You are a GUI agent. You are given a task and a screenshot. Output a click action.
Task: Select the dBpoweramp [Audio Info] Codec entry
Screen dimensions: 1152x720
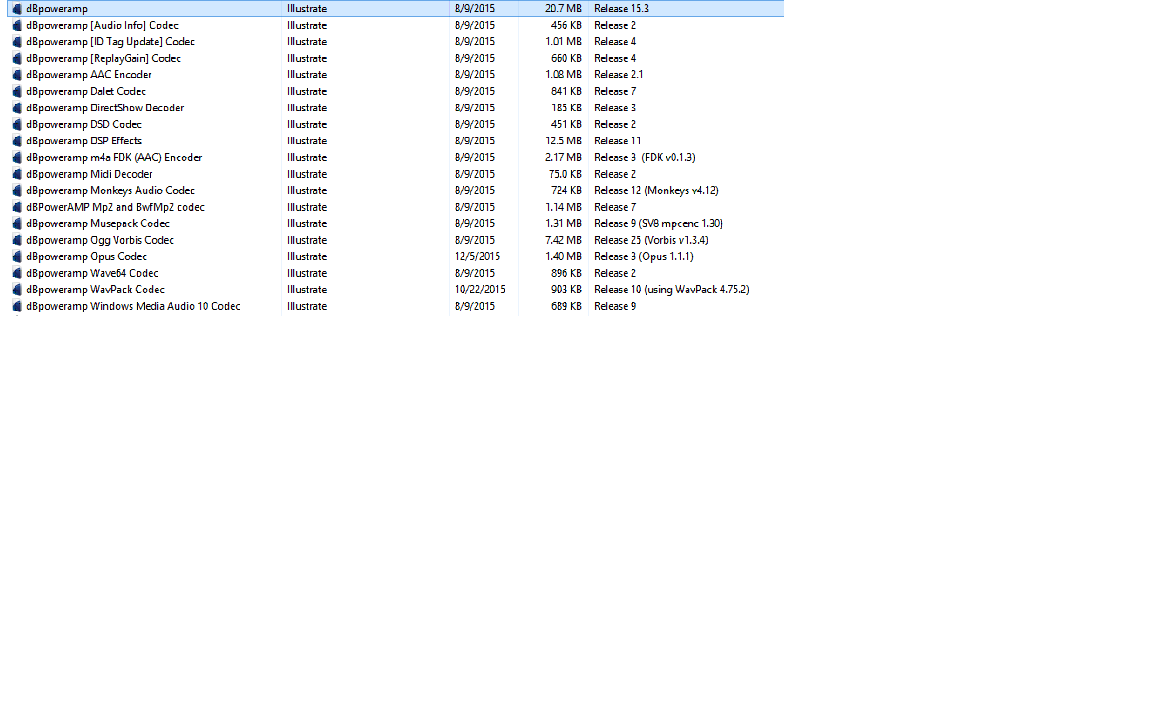(x=102, y=25)
